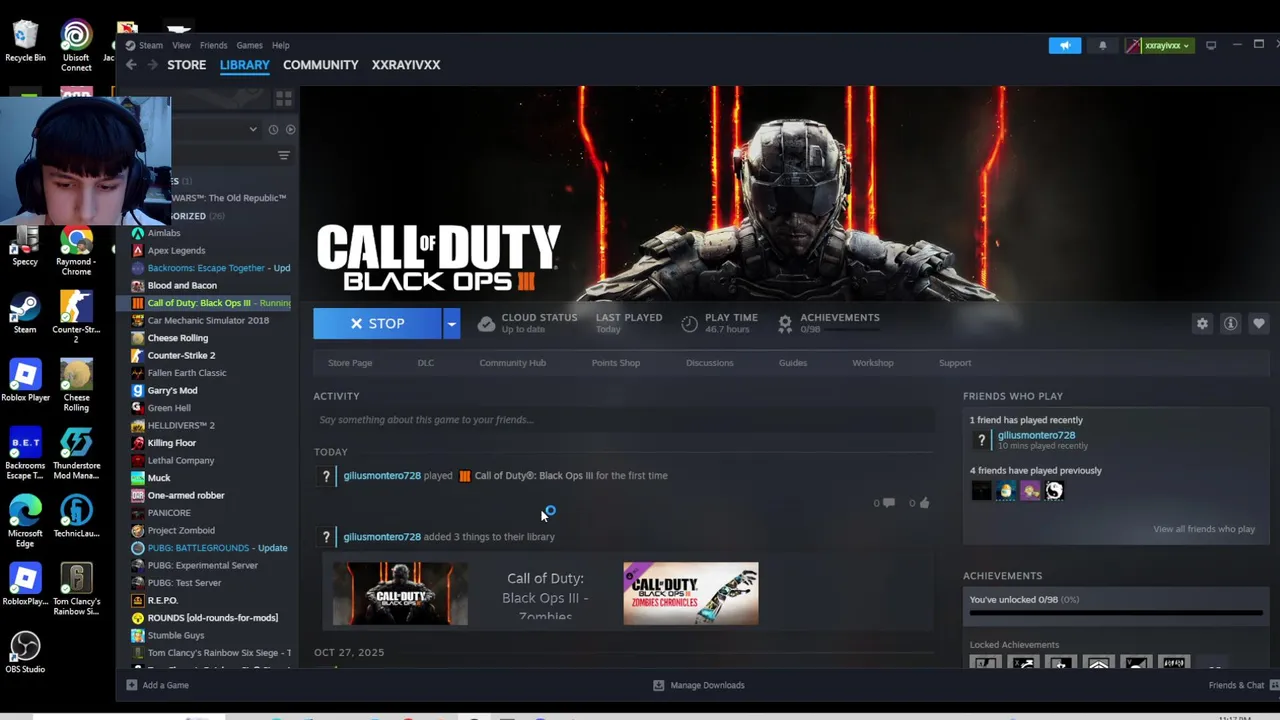The height and width of the screenshot is (720, 1280).
Task: Open OBS Studio desktop shortcut
Action: (x=25, y=652)
